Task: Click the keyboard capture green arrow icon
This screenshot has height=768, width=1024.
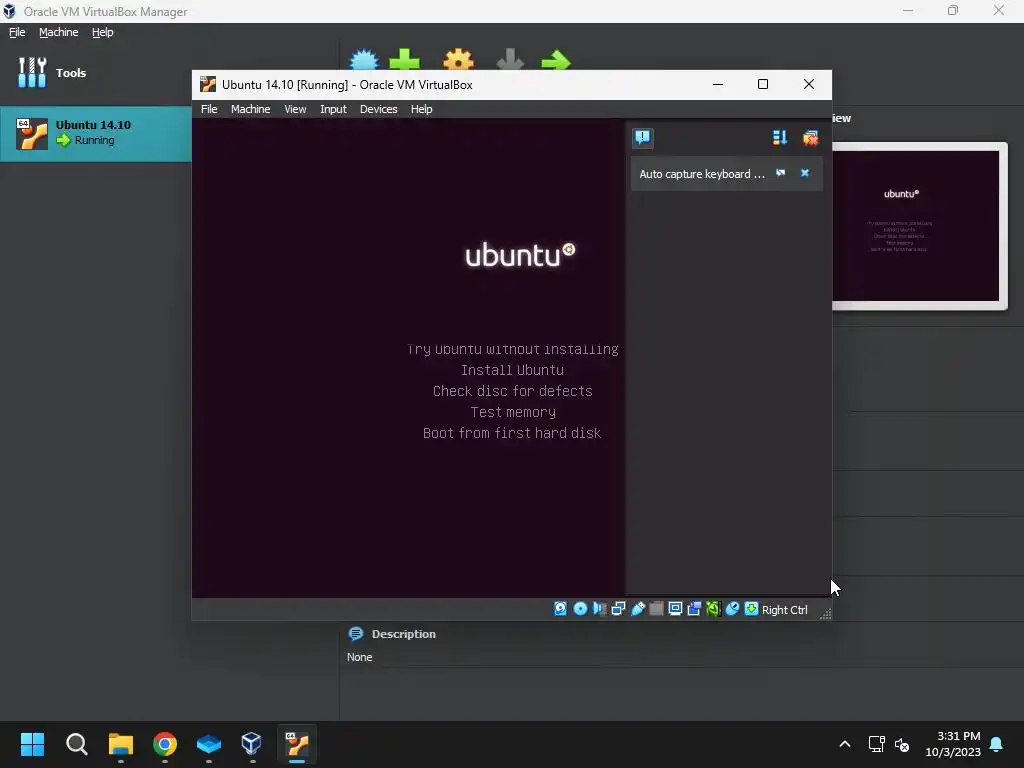Action: point(751,609)
